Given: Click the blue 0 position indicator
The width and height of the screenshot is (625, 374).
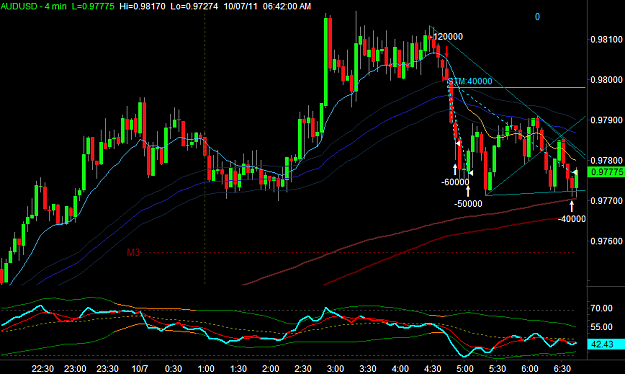Looking at the screenshot, I should pos(537,17).
